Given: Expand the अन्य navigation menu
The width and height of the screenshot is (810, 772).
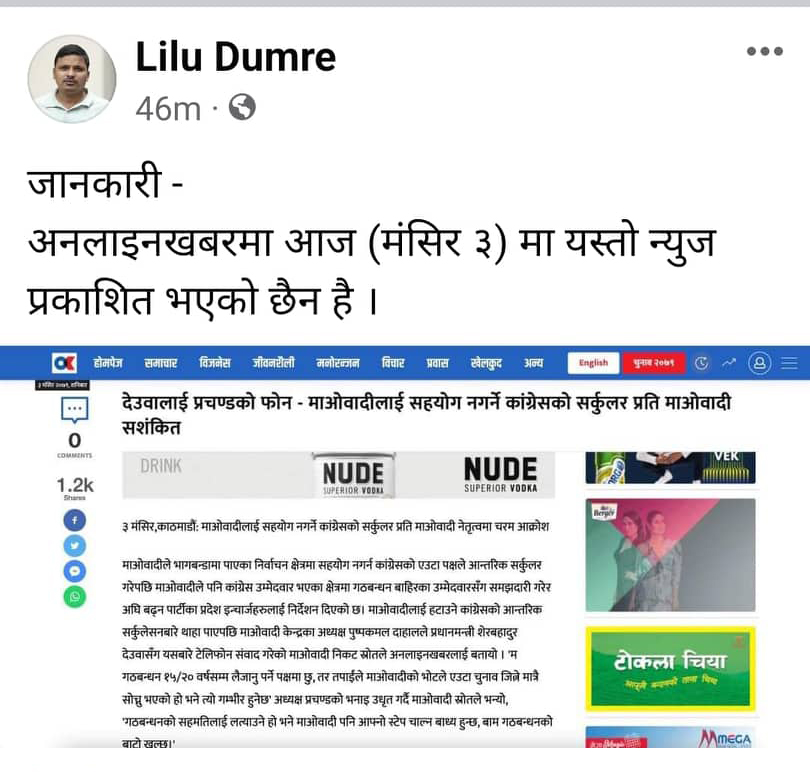Looking at the screenshot, I should [533, 363].
